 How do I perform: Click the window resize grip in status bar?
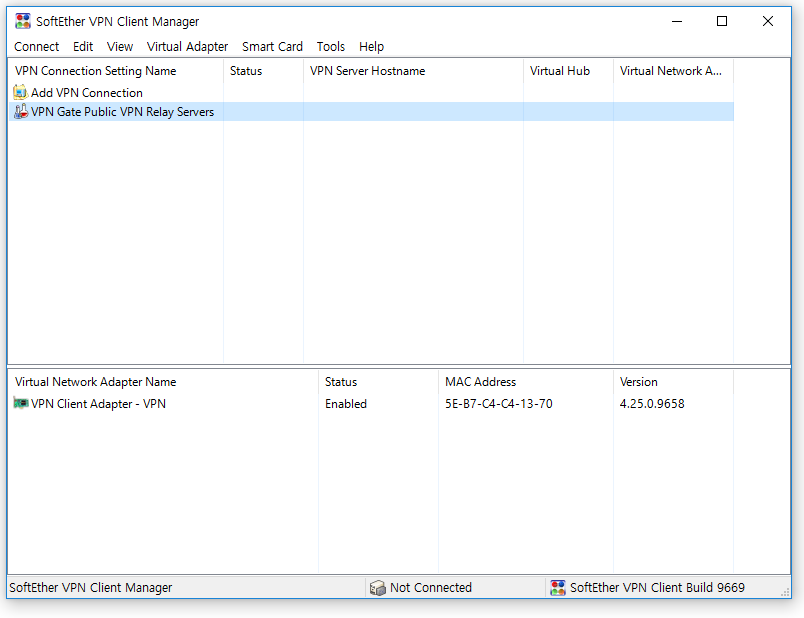coord(785,592)
